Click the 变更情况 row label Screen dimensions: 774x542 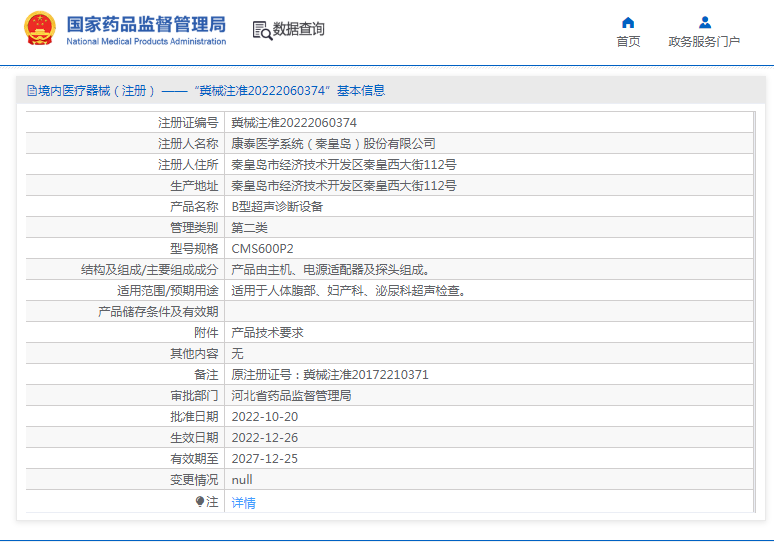tap(194, 480)
